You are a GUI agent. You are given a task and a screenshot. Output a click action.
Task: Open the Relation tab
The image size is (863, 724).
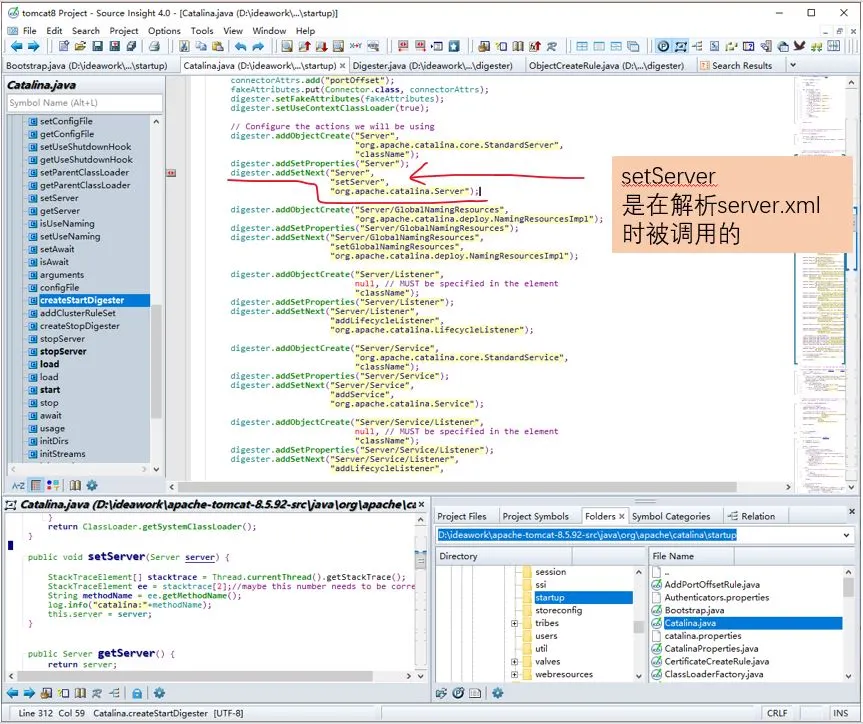pyautogui.click(x=751, y=516)
